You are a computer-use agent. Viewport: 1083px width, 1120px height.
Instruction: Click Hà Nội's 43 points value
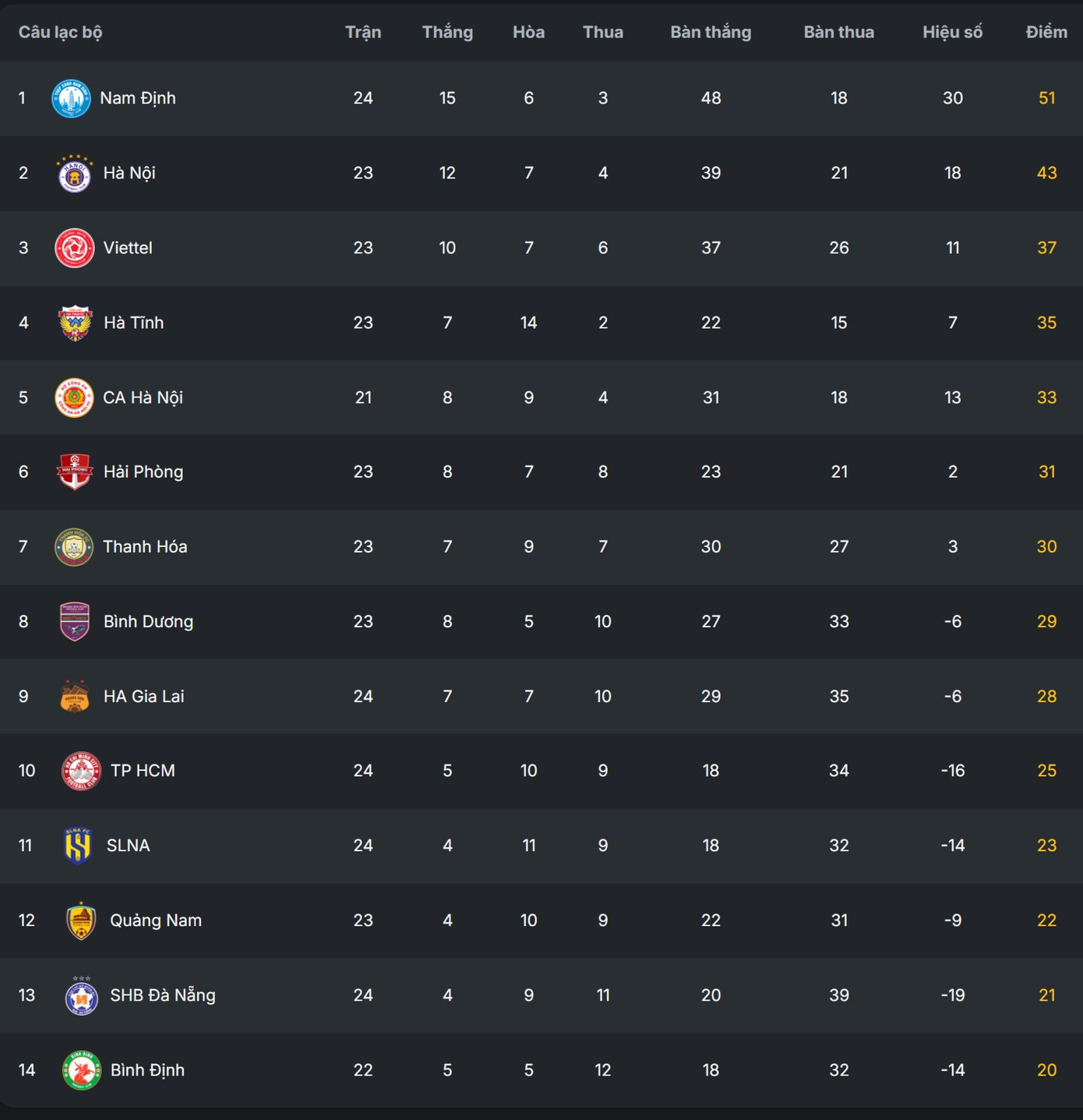point(1046,173)
